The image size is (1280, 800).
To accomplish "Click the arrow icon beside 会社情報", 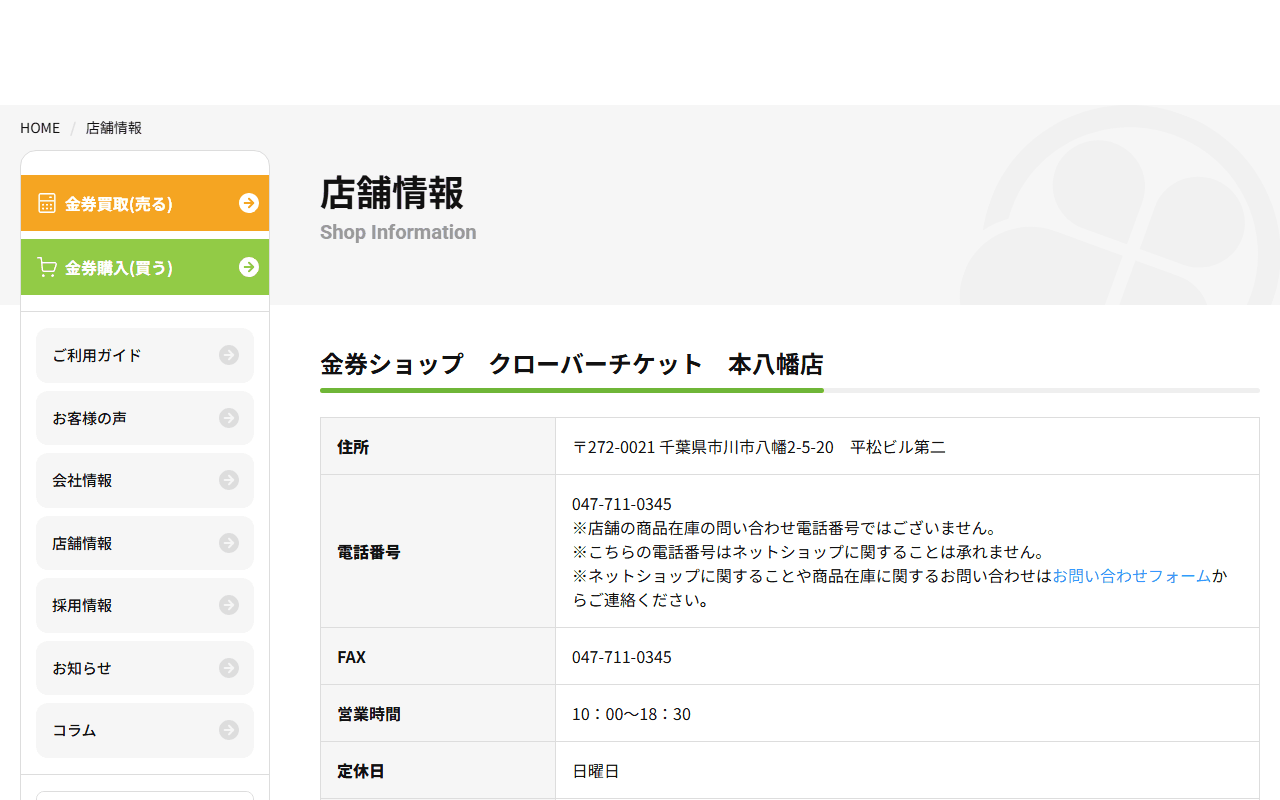I will (229, 480).
